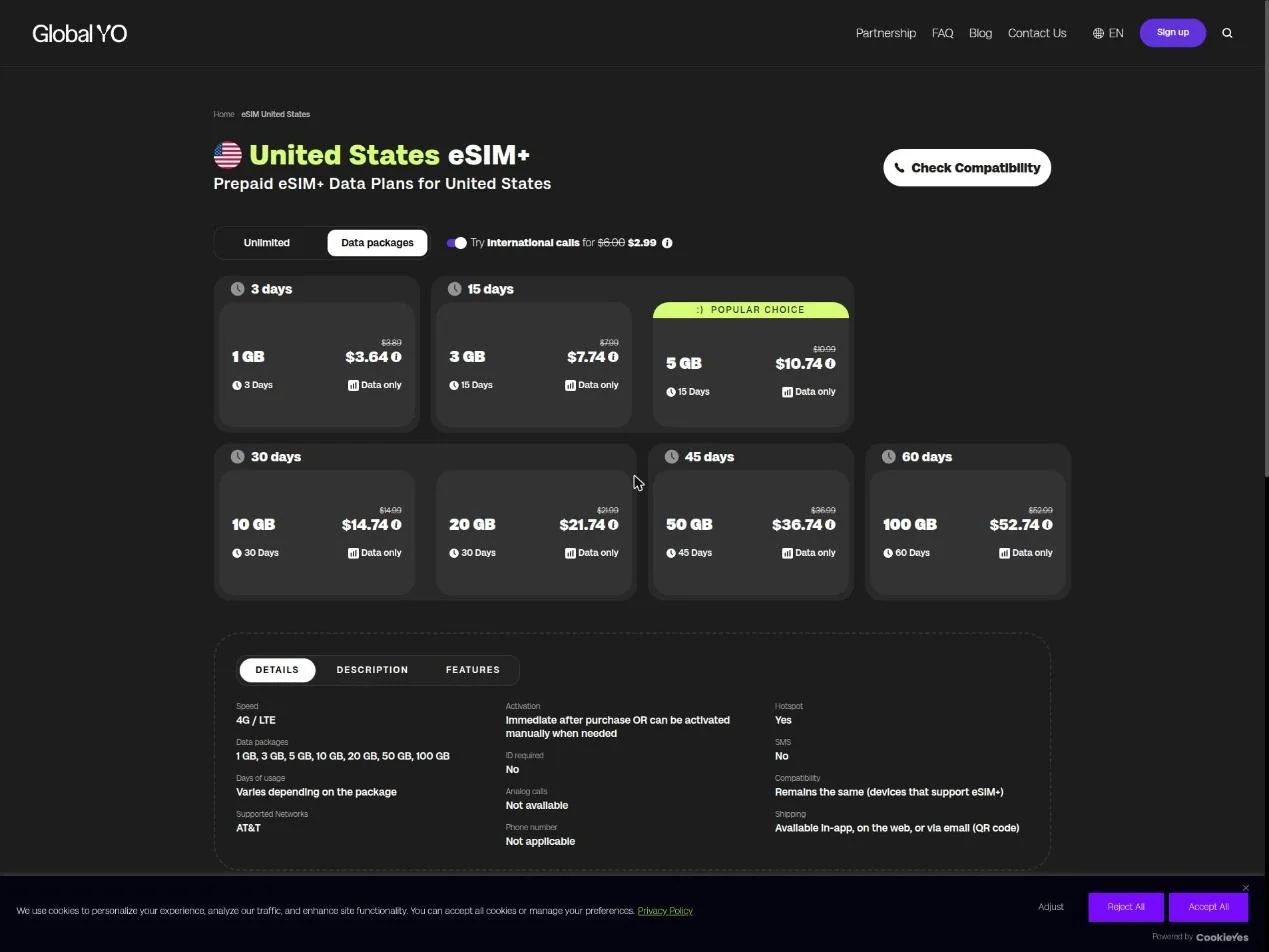Click the AT&T supported network text
Viewport: 1269px width, 952px height.
tap(248, 828)
